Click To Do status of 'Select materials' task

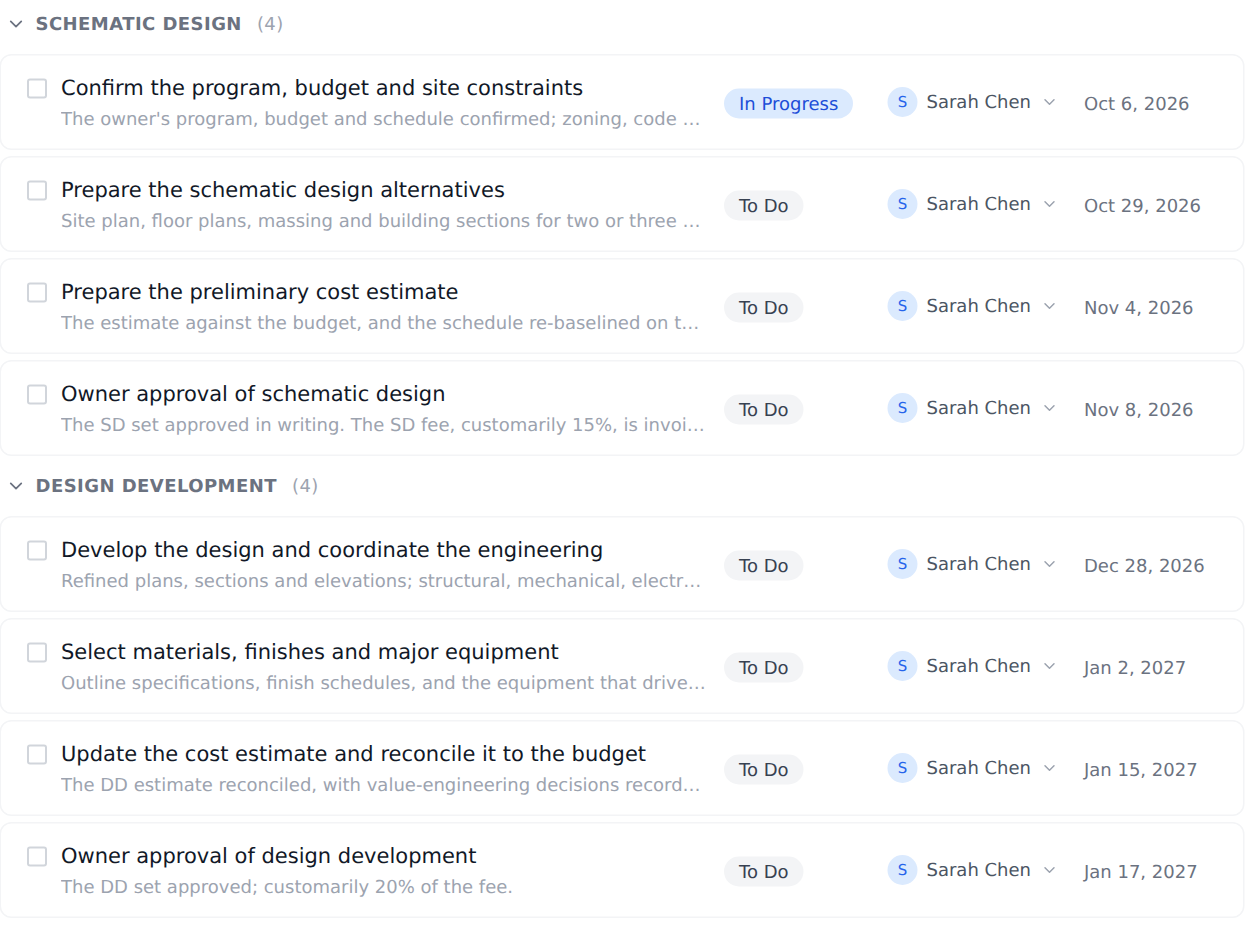coord(763,668)
